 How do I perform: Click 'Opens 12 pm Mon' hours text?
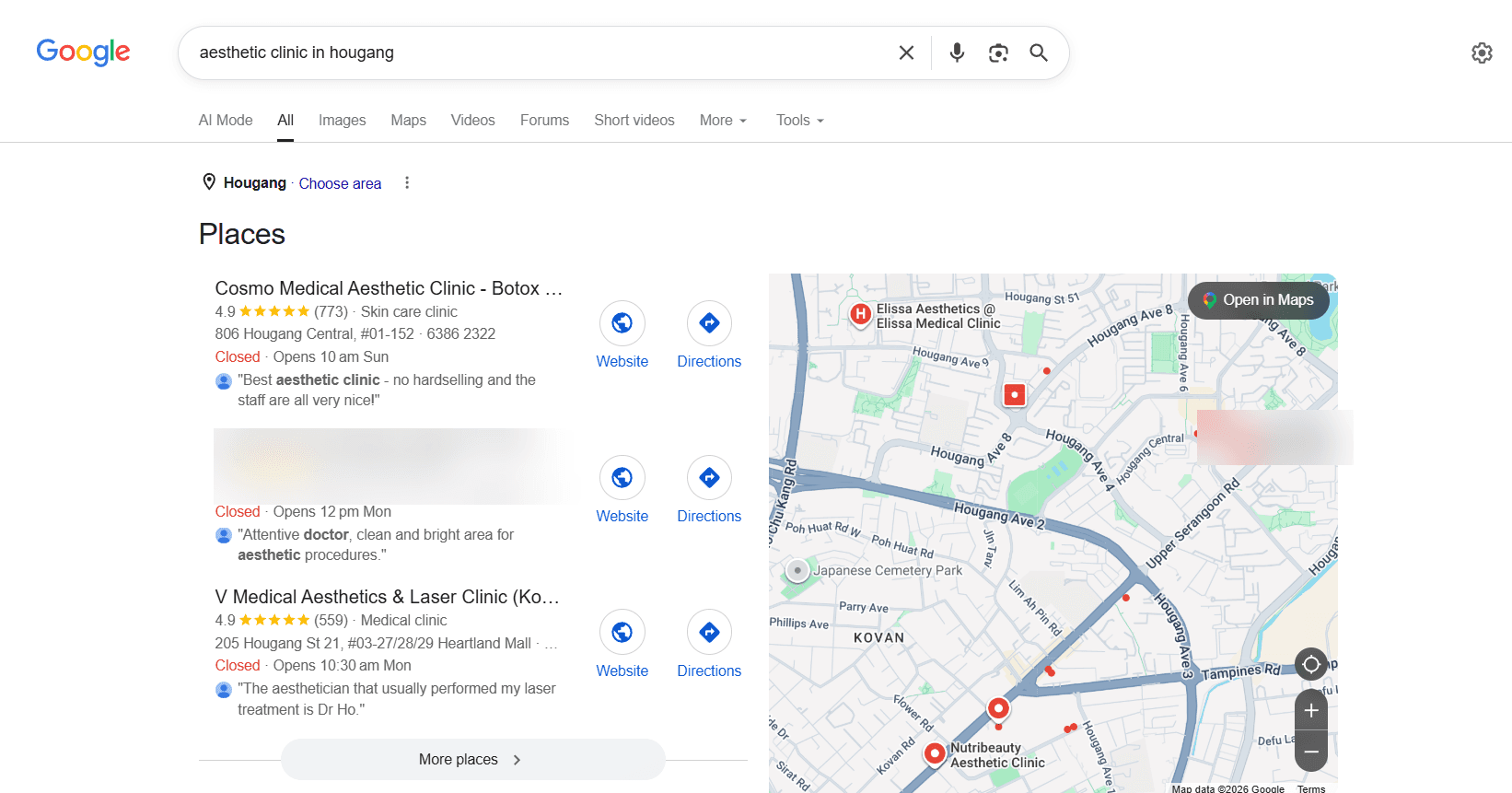click(x=331, y=511)
